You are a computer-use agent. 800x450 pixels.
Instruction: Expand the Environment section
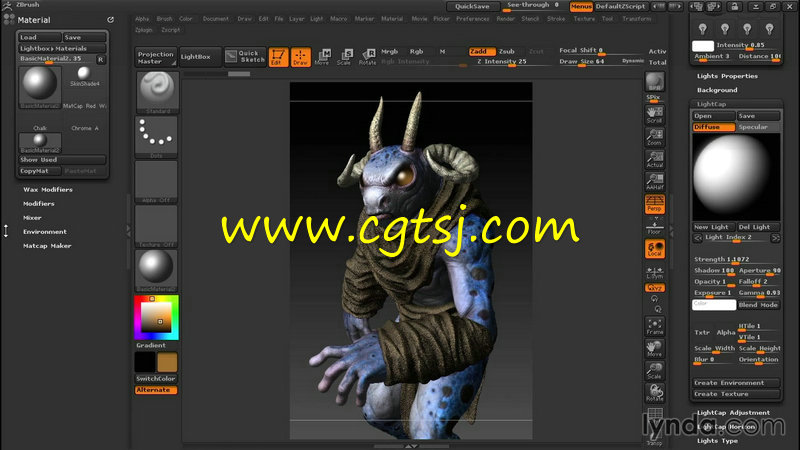pos(45,232)
